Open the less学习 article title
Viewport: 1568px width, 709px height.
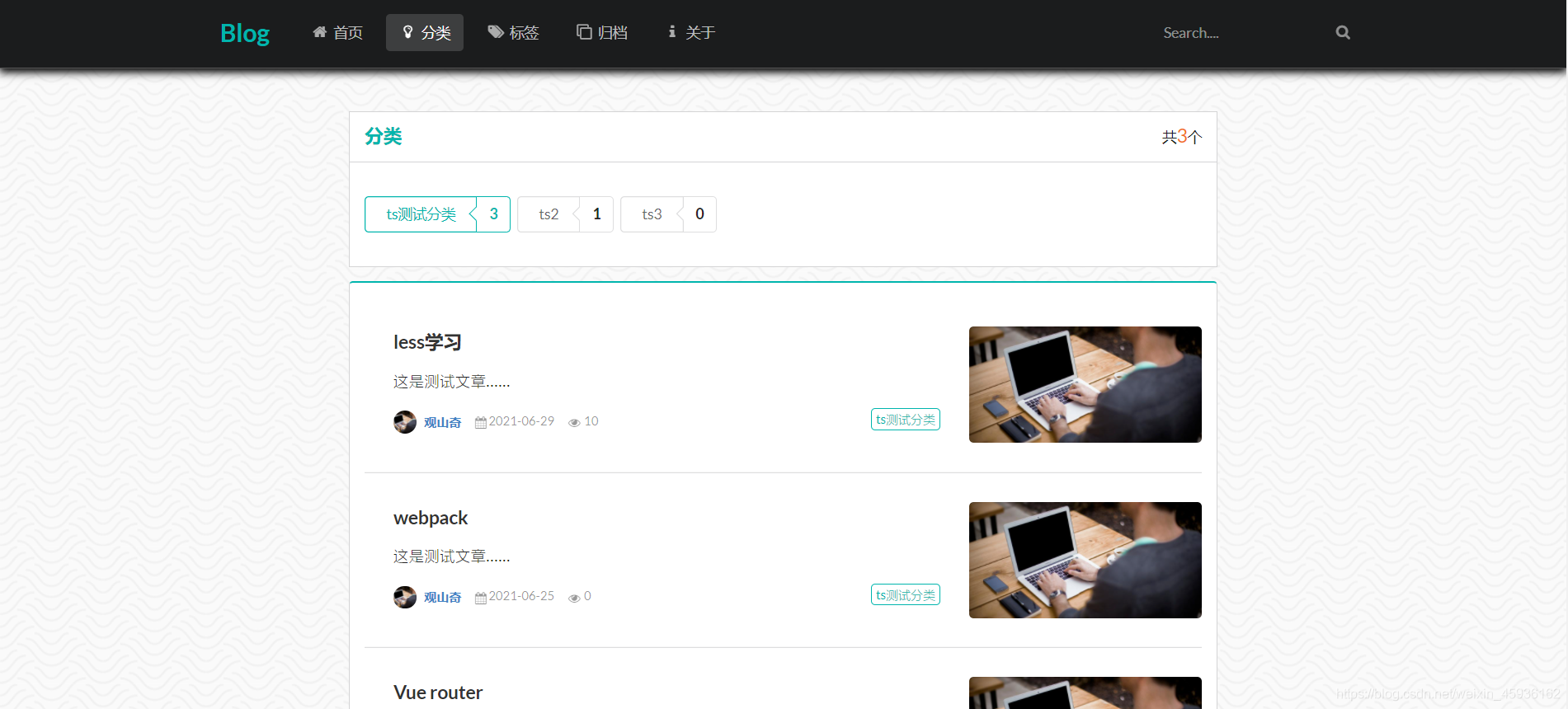[x=427, y=342]
